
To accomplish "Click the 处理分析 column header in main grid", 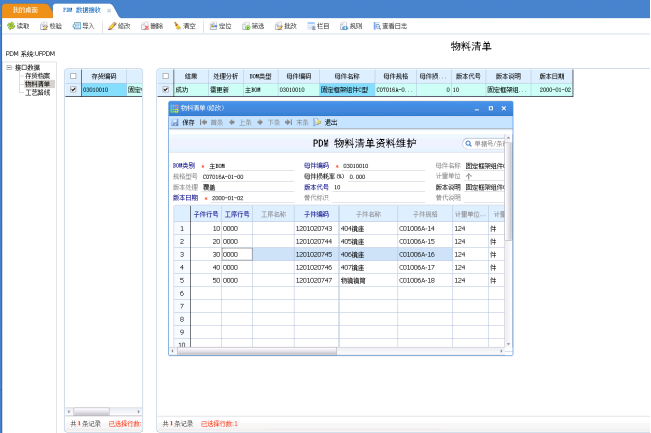I will pos(225,76).
